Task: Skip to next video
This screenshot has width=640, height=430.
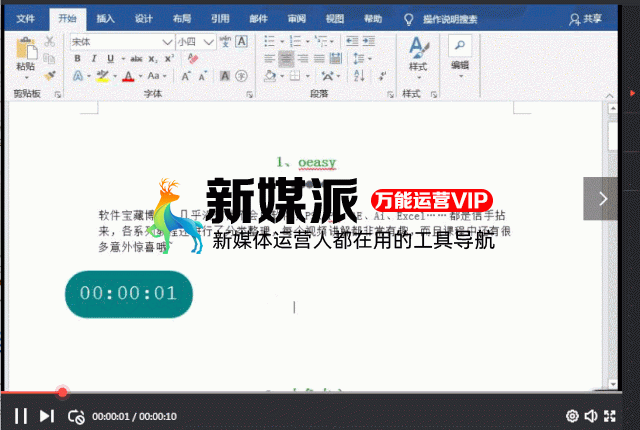Action: (x=47, y=416)
